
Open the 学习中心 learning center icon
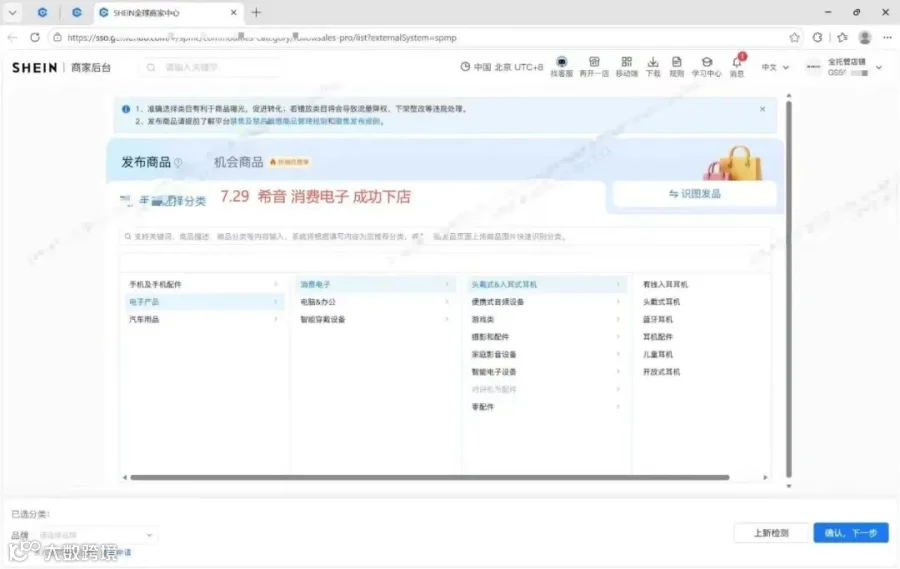[706, 66]
